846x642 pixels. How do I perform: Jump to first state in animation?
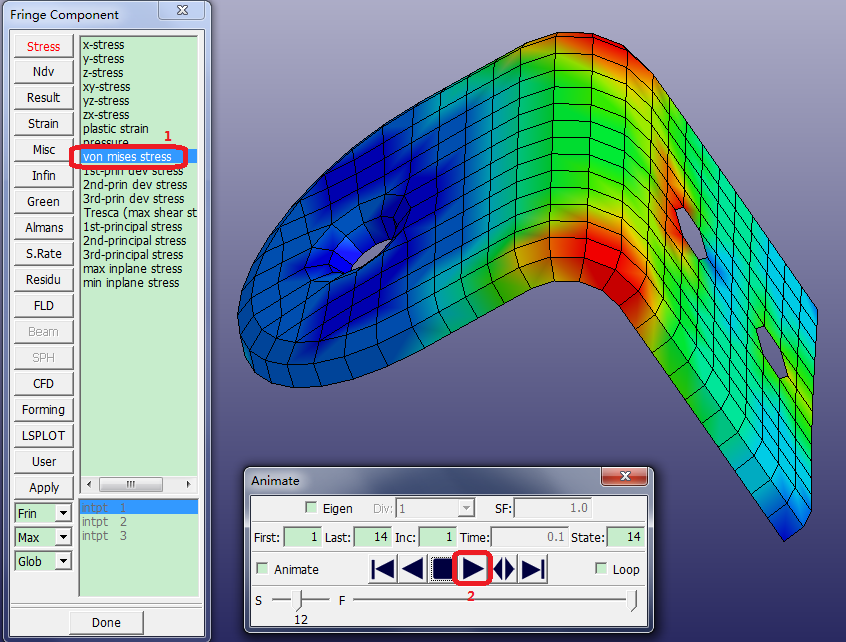[x=382, y=569]
